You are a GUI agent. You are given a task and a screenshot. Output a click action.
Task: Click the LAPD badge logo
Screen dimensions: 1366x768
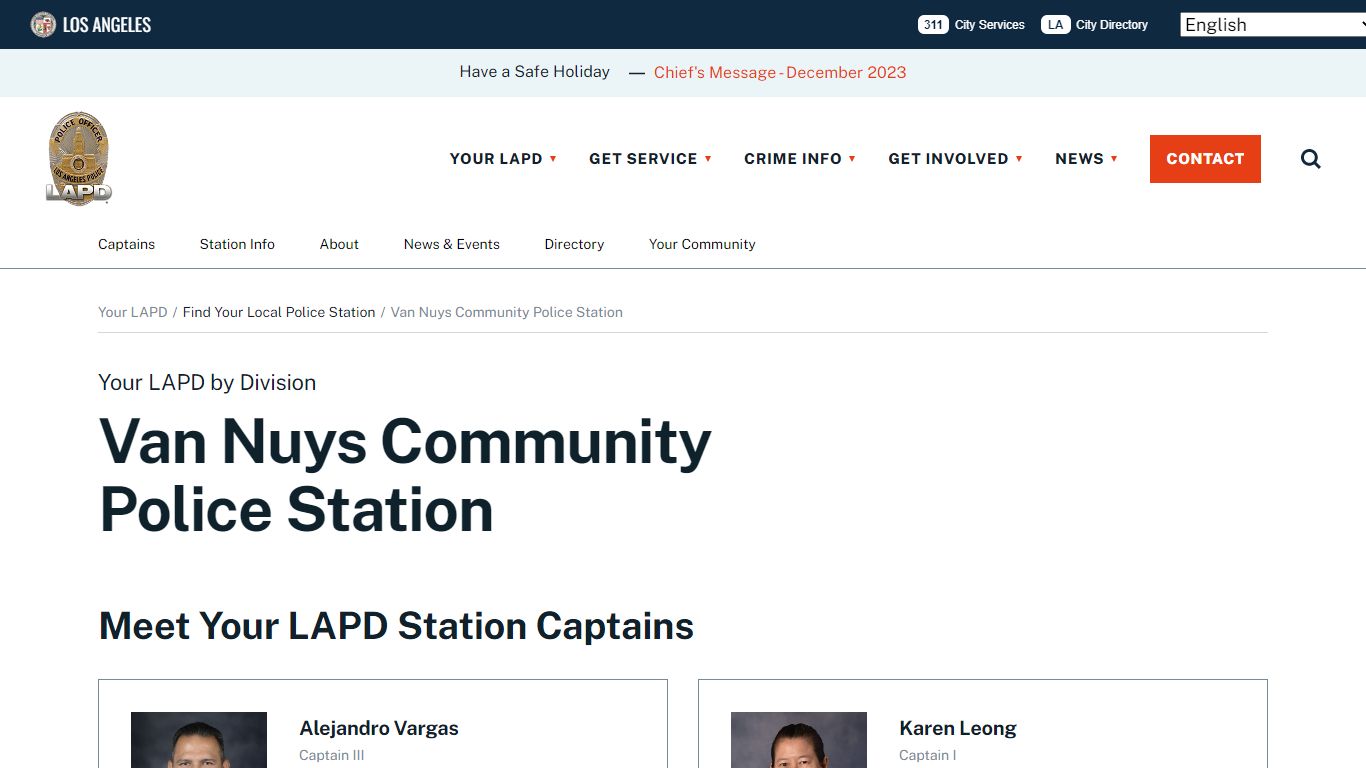click(x=79, y=159)
